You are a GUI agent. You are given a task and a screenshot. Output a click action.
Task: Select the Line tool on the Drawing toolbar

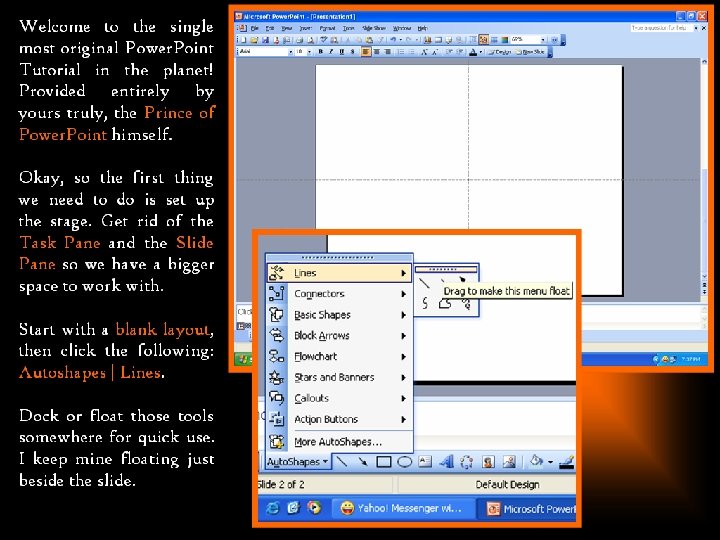pos(342,461)
